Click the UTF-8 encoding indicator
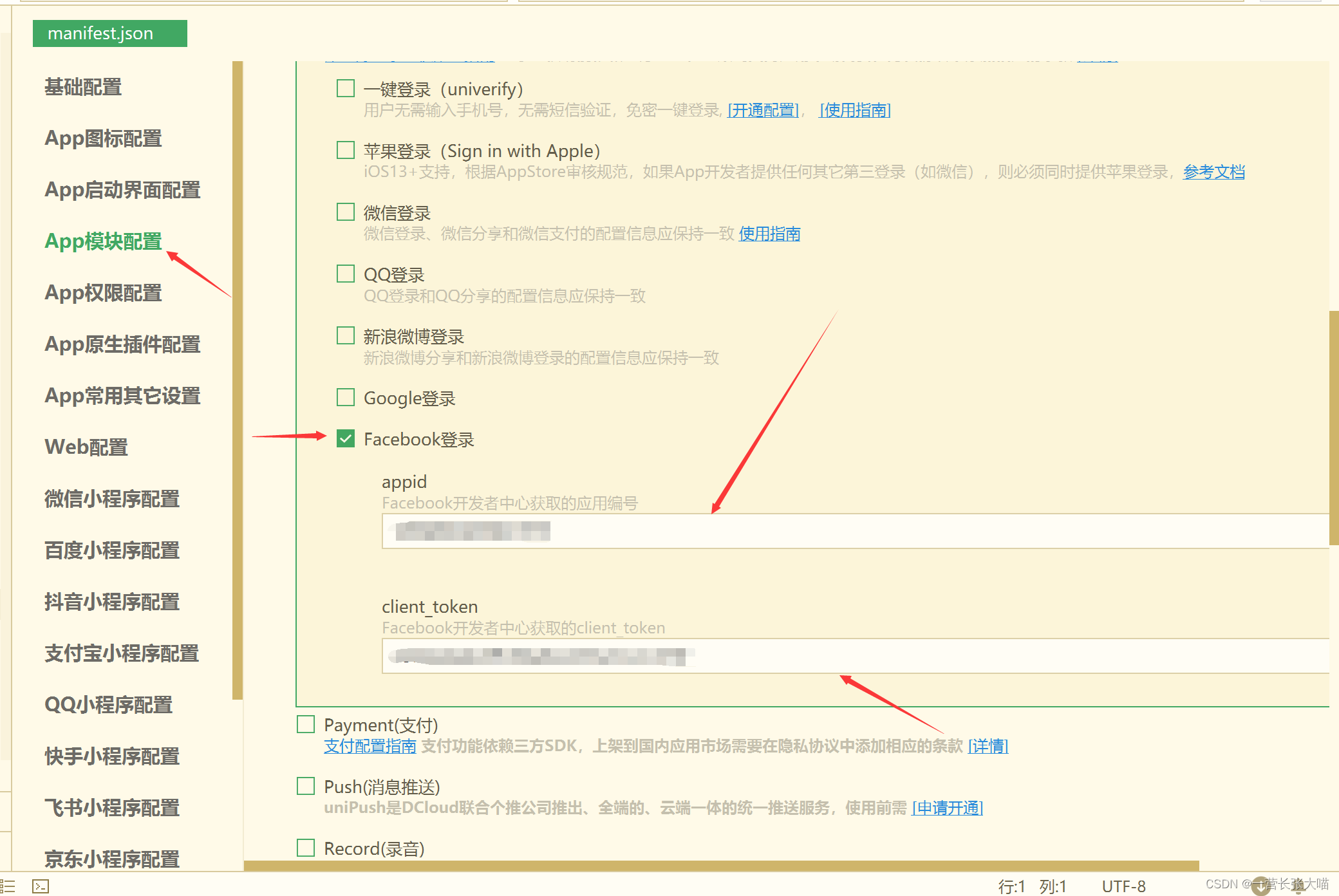The height and width of the screenshot is (896, 1339). 1123,885
